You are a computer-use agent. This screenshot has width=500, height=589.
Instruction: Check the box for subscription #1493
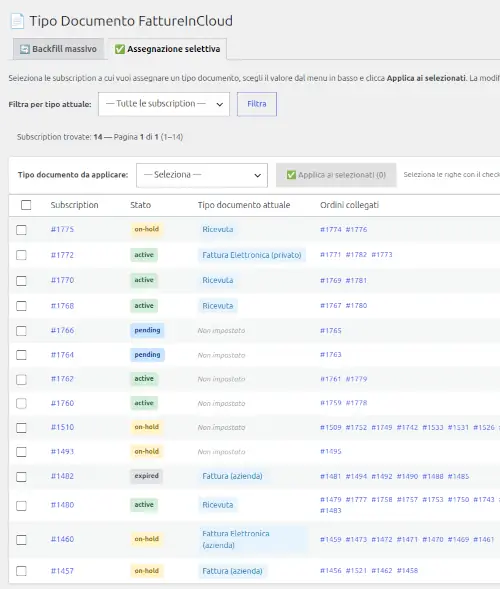tap(21, 452)
